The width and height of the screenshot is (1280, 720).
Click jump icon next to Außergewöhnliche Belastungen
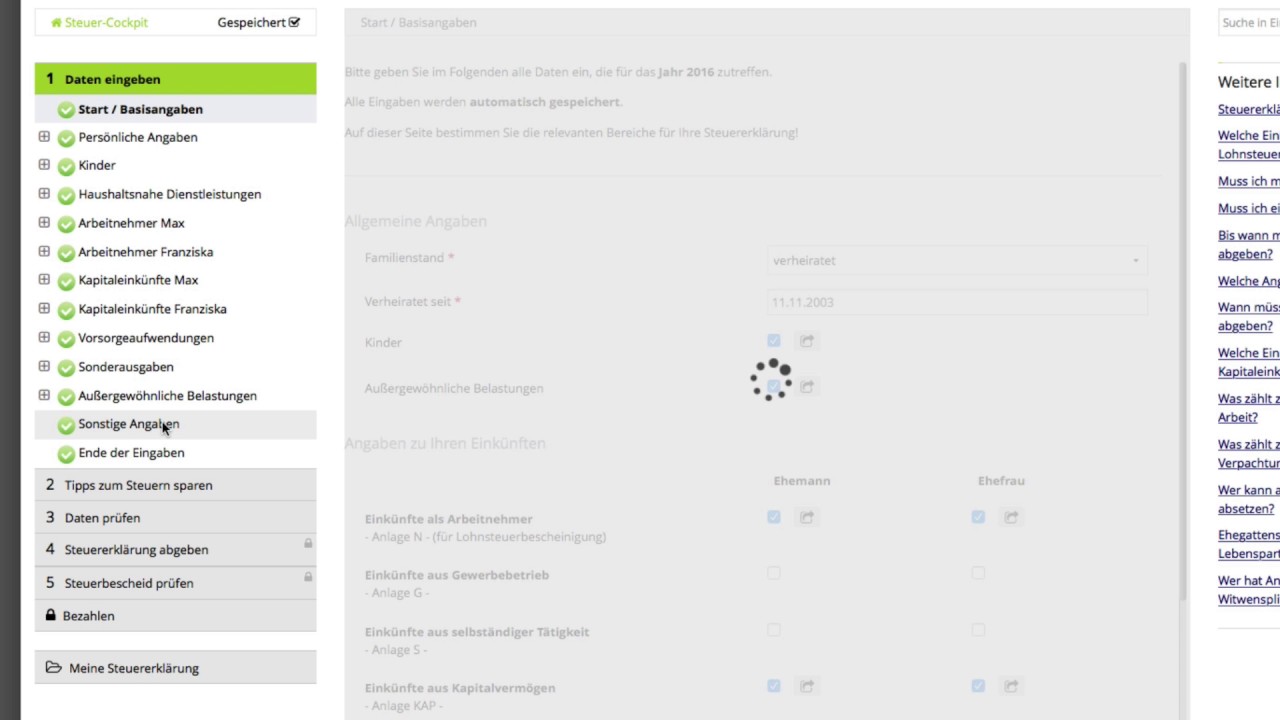click(807, 386)
